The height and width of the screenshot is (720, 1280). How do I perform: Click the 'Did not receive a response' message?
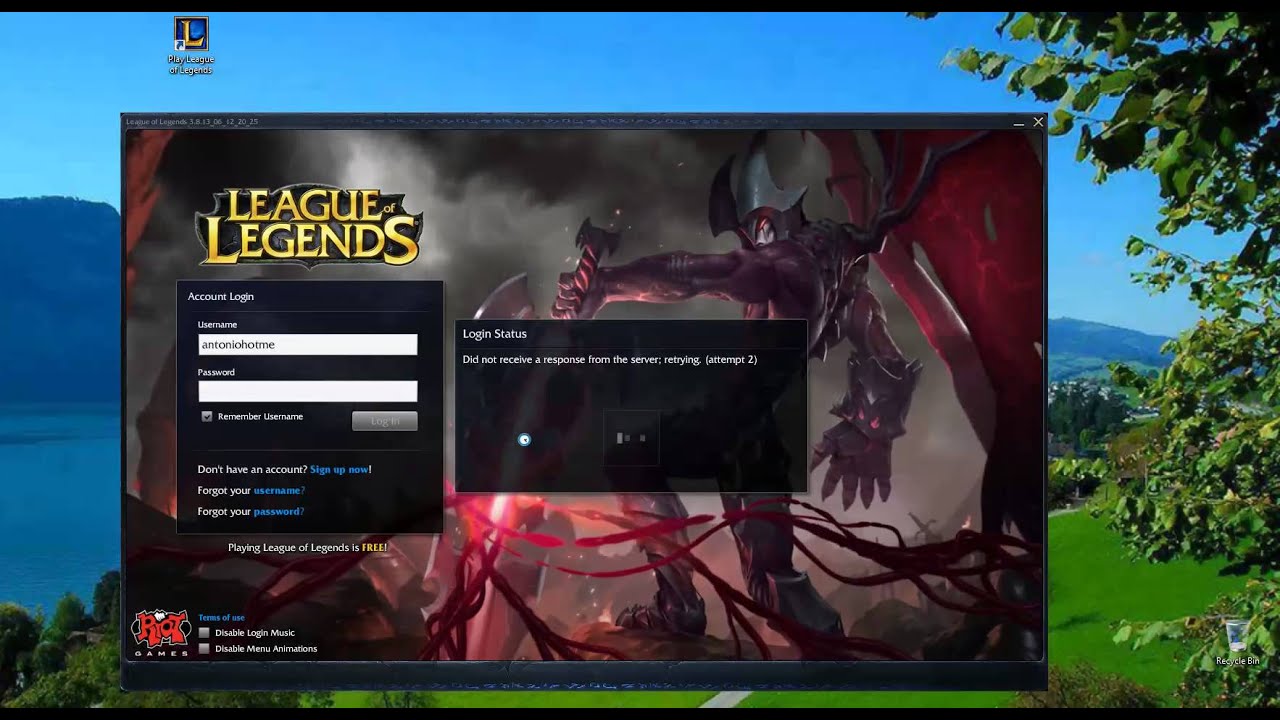(x=610, y=359)
